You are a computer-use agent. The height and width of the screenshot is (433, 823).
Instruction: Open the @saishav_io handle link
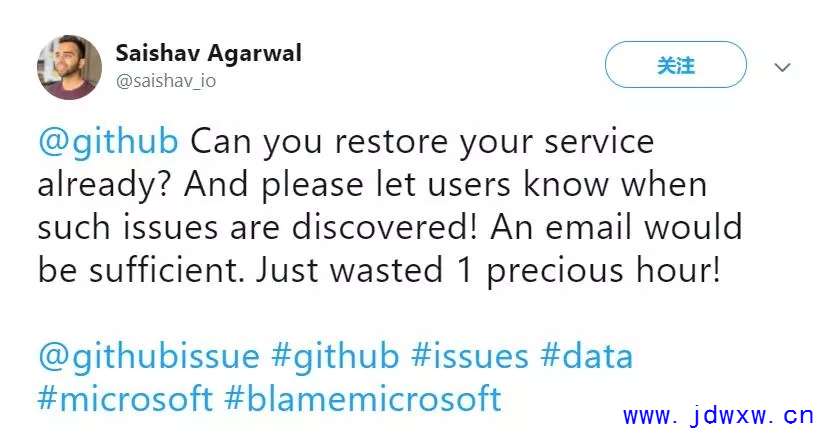(x=165, y=81)
